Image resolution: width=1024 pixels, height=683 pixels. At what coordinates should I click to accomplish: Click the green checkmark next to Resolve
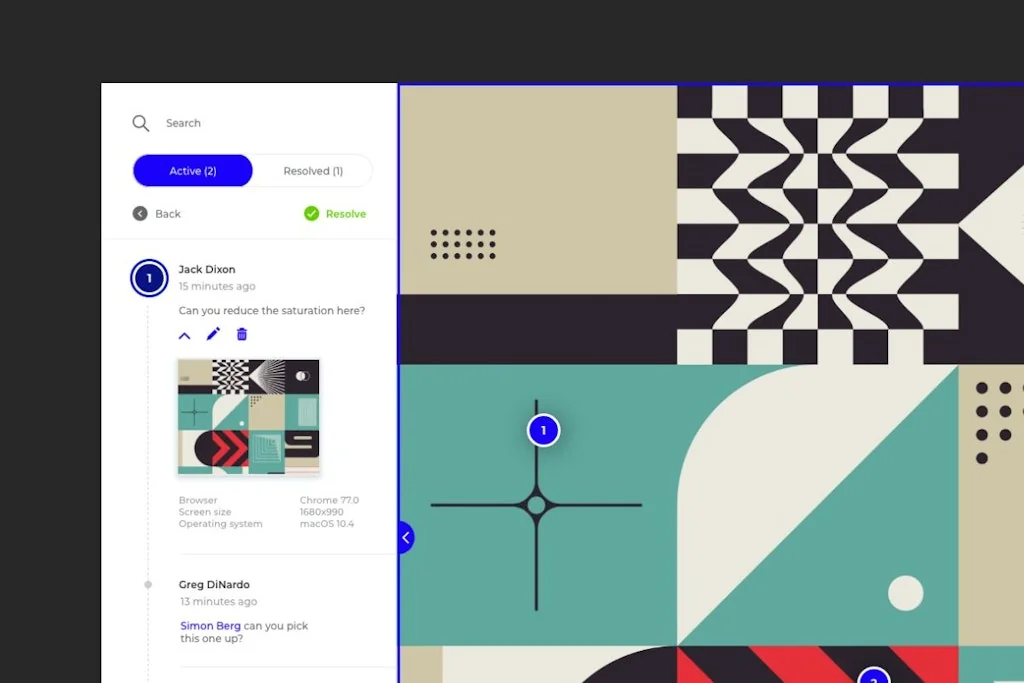point(310,213)
